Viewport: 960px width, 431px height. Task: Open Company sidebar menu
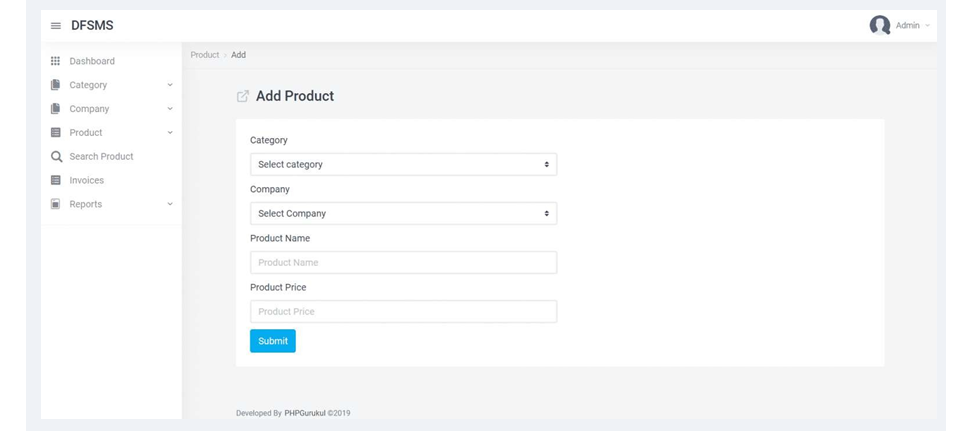pyautogui.click(x=89, y=109)
